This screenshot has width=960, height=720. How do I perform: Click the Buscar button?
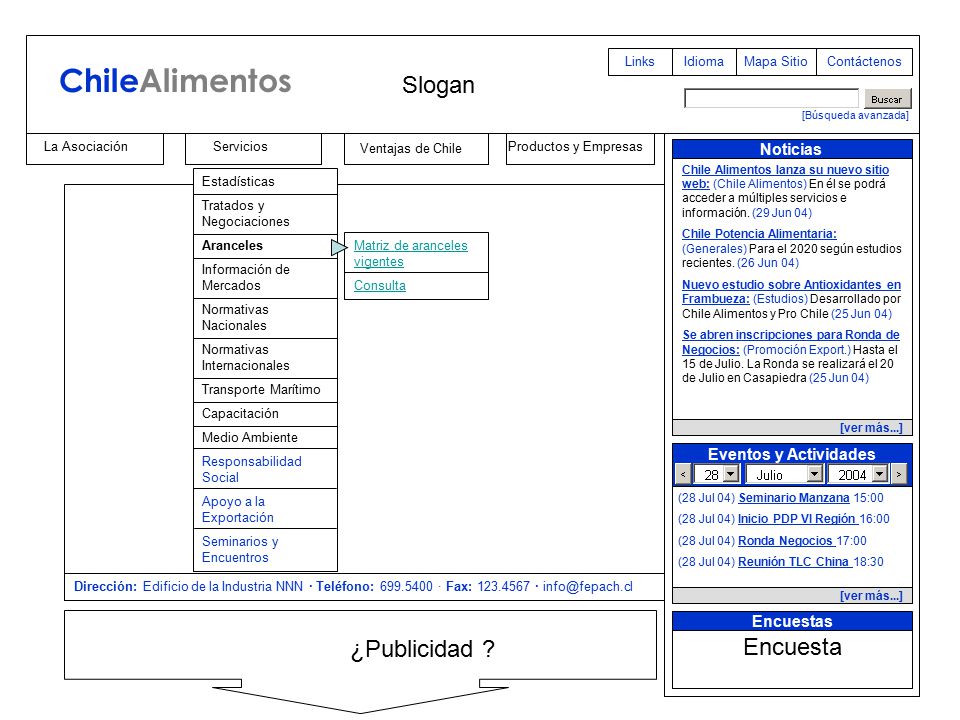tap(888, 99)
